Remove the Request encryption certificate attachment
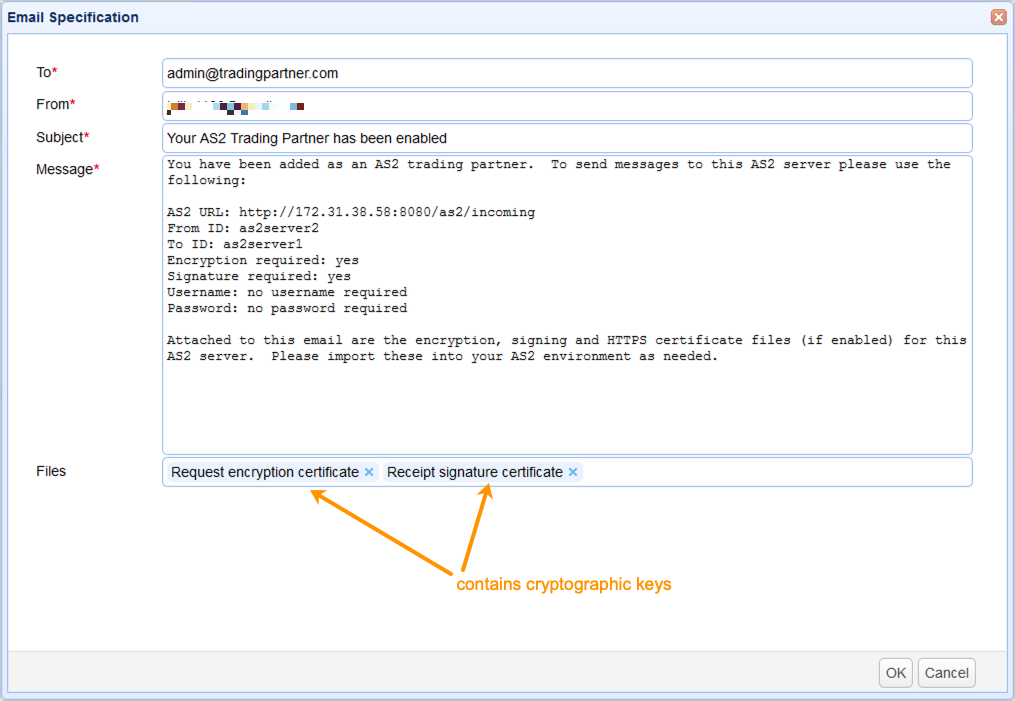 369,471
